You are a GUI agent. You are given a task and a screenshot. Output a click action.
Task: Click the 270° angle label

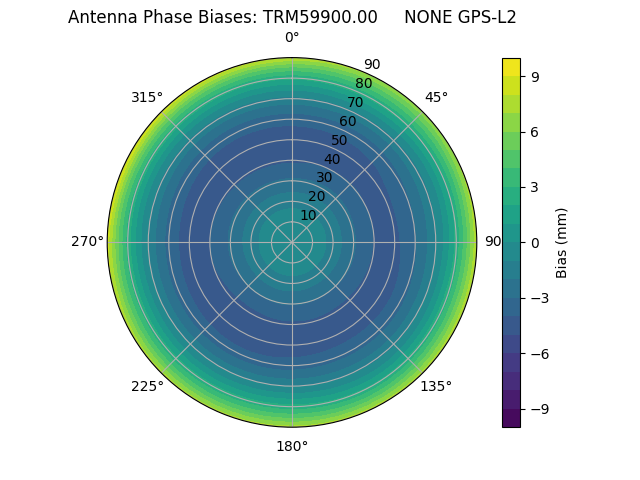click(87, 242)
